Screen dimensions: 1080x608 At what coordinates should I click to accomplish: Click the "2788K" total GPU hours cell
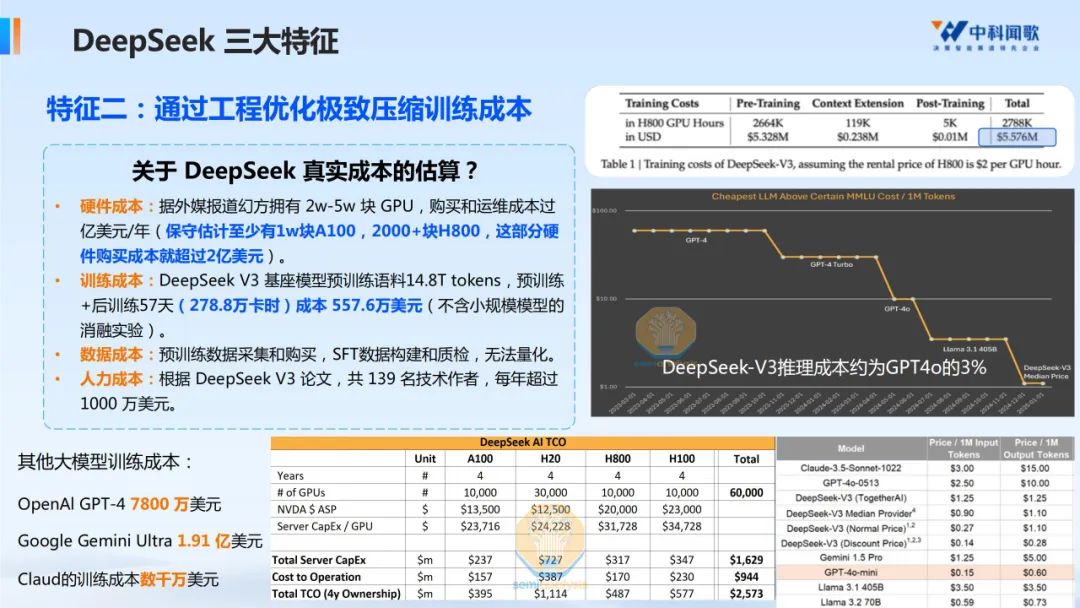1017,123
